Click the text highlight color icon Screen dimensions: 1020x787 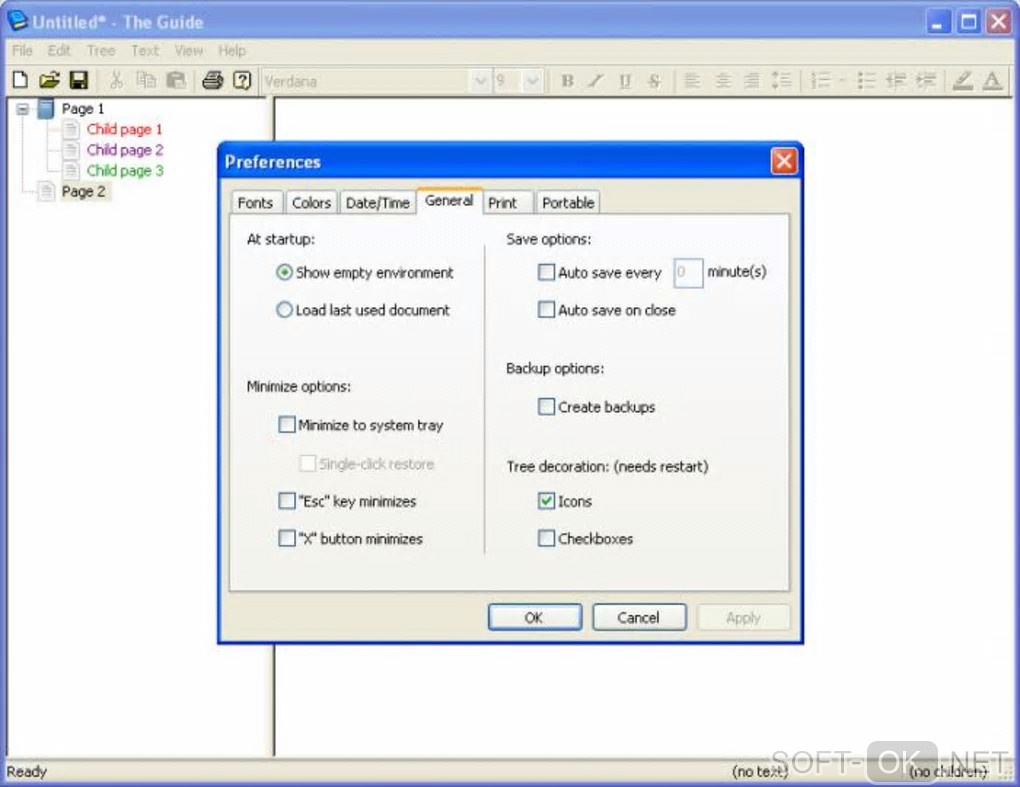click(963, 81)
